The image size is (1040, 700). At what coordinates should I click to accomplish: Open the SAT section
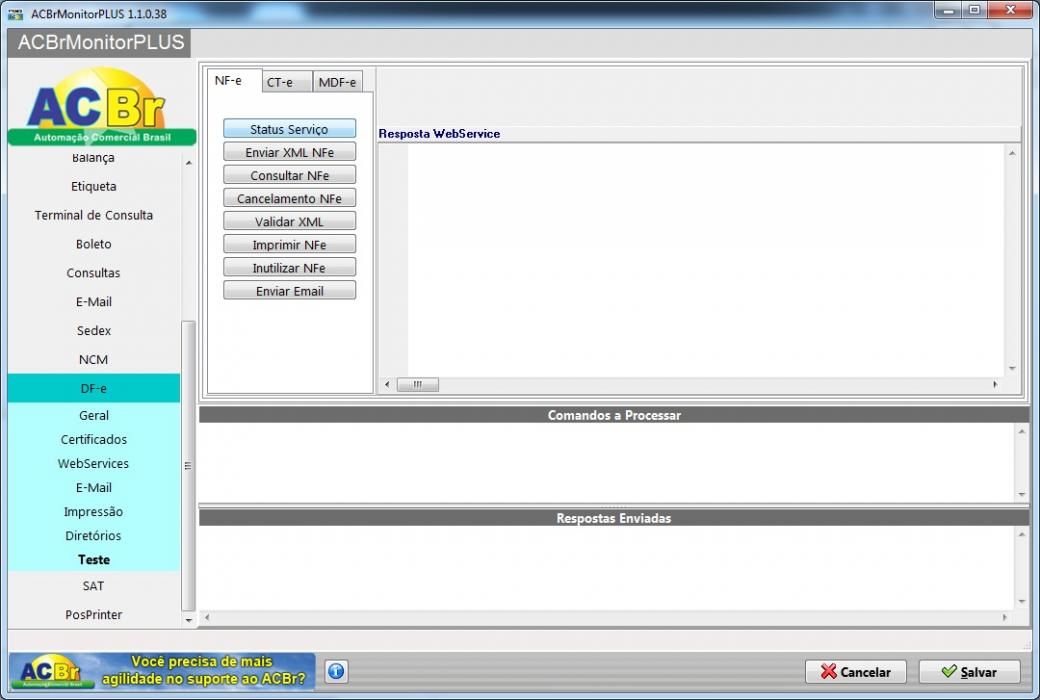click(94, 586)
